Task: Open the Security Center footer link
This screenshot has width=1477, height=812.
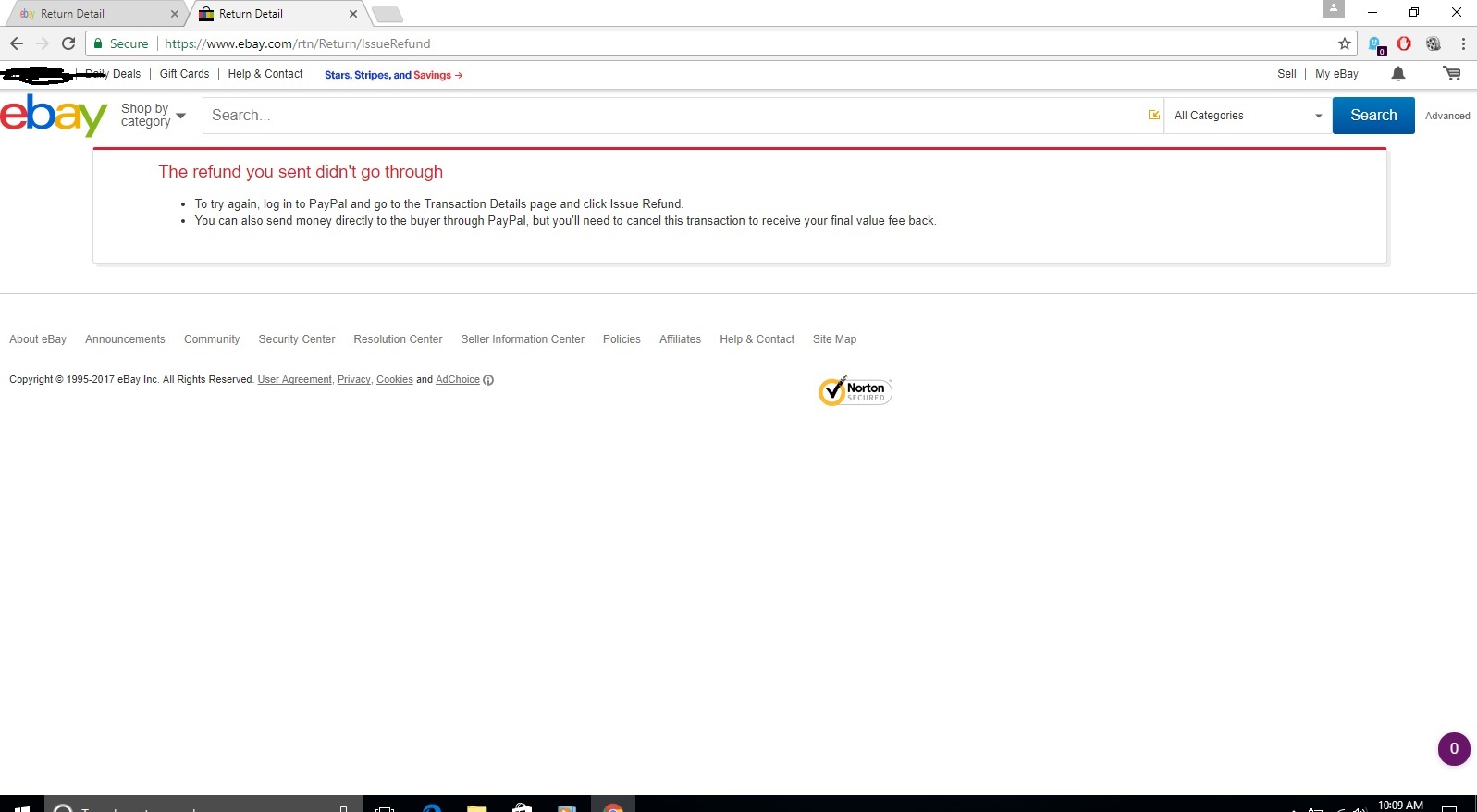Action: (x=297, y=339)
